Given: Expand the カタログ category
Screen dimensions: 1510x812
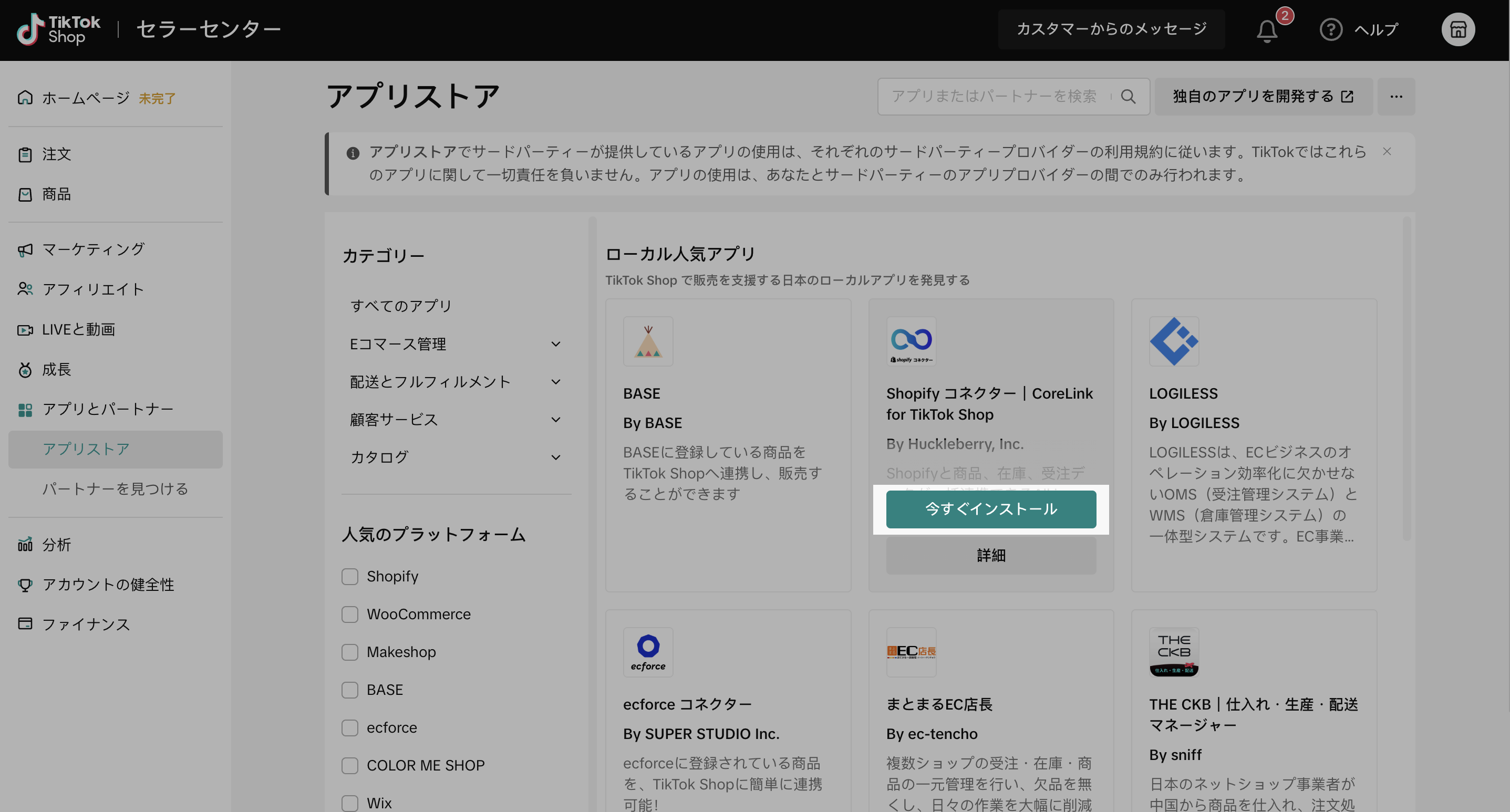Looking at the screenshot, I should tap(556, 457).
